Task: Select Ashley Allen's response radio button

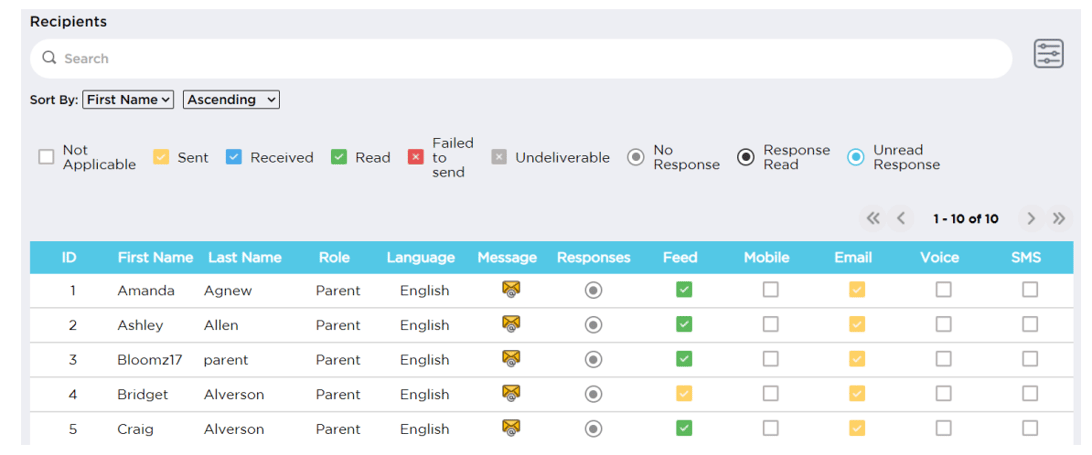Action: 593,325
